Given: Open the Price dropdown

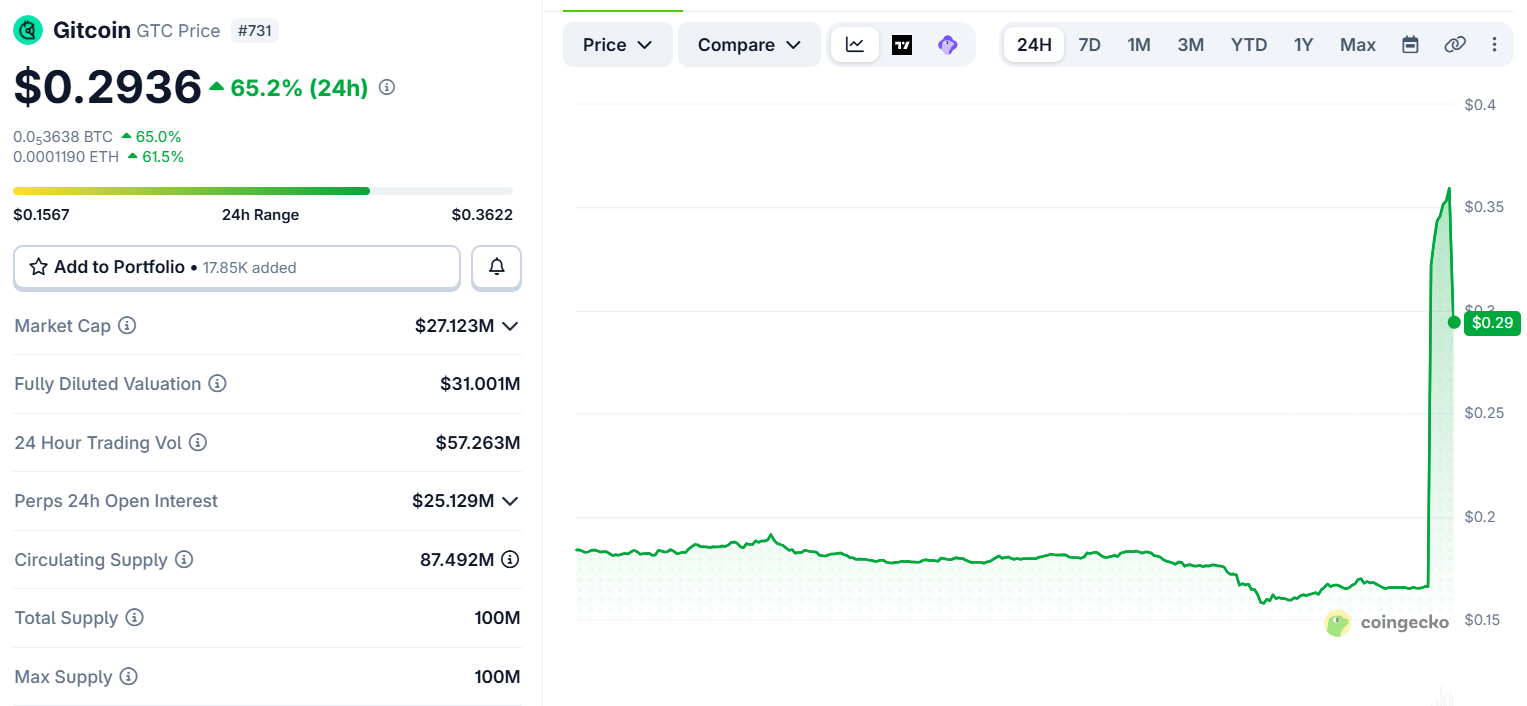Looking at the screenshot, I should point(618,45).
